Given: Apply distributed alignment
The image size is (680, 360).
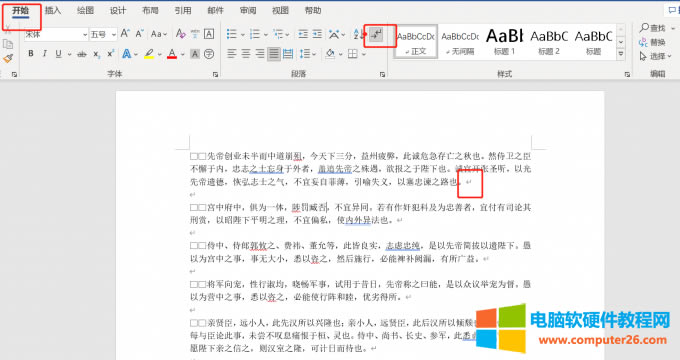Looking at the screenshot, I should point(288,54).
